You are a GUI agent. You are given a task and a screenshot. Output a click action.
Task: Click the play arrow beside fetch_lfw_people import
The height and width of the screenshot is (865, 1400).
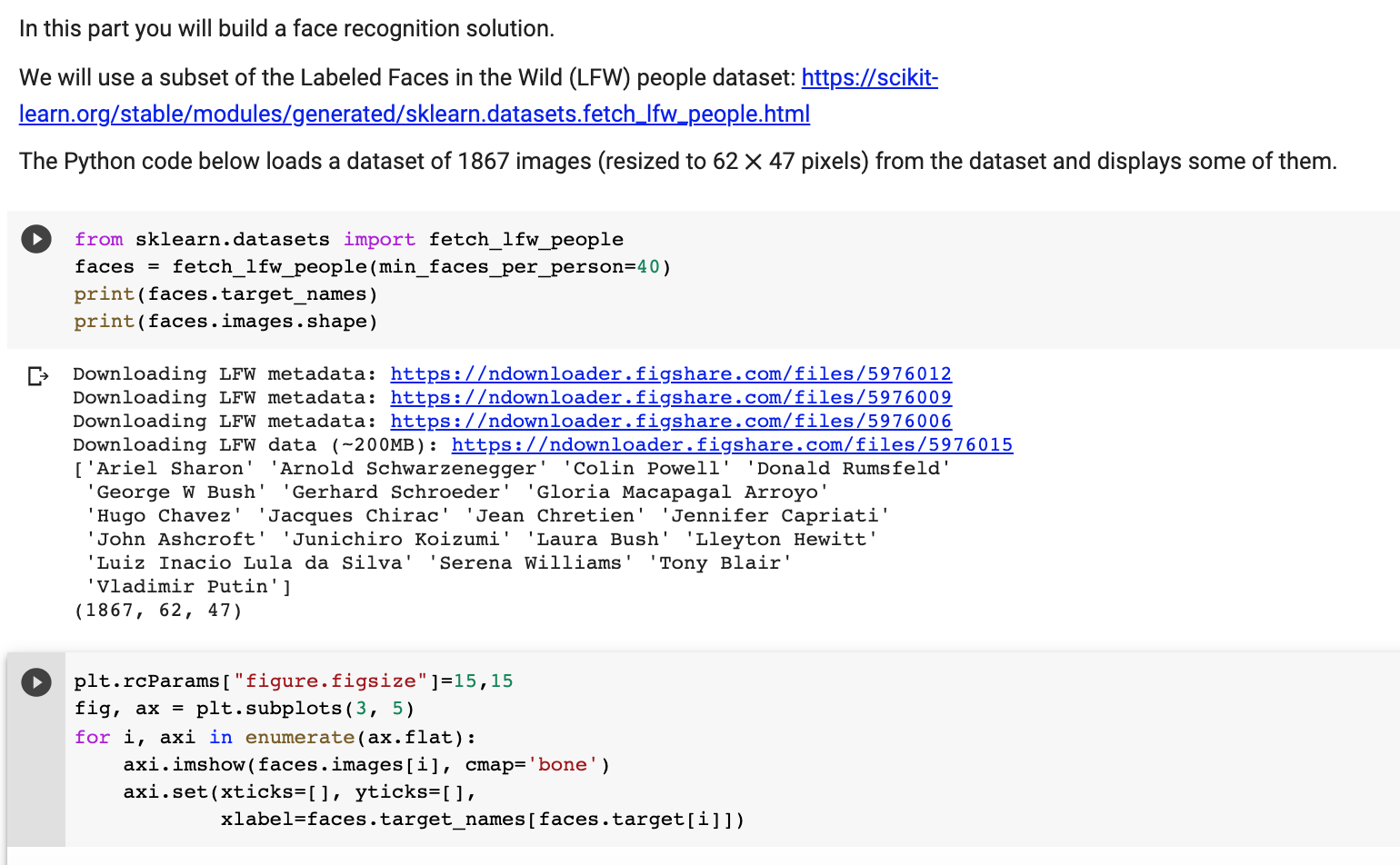pos(36,239)
